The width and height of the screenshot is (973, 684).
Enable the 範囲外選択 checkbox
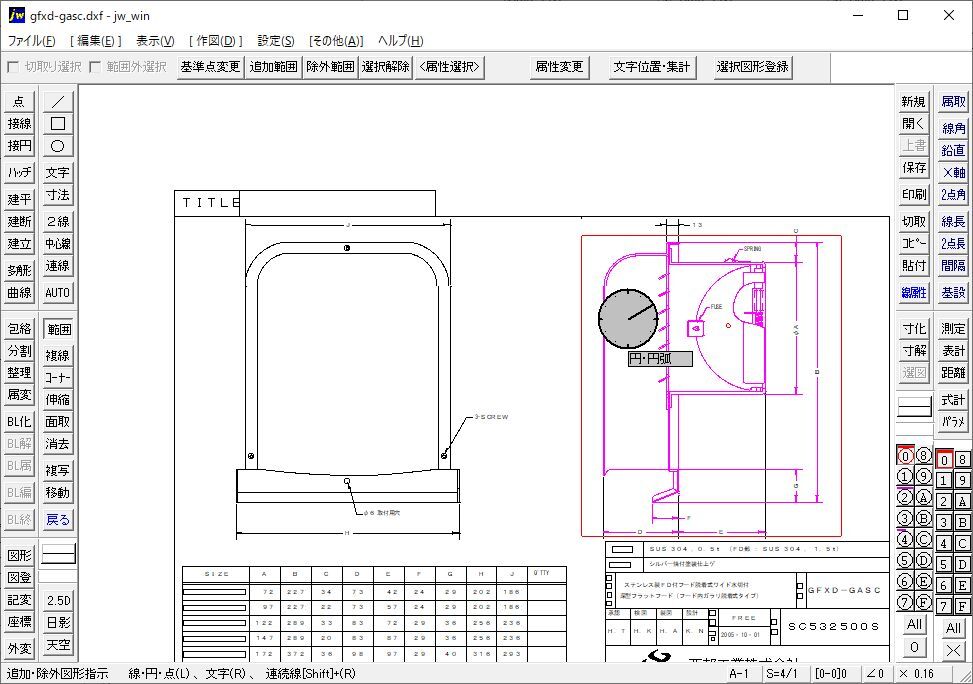[x=95, y=67]
